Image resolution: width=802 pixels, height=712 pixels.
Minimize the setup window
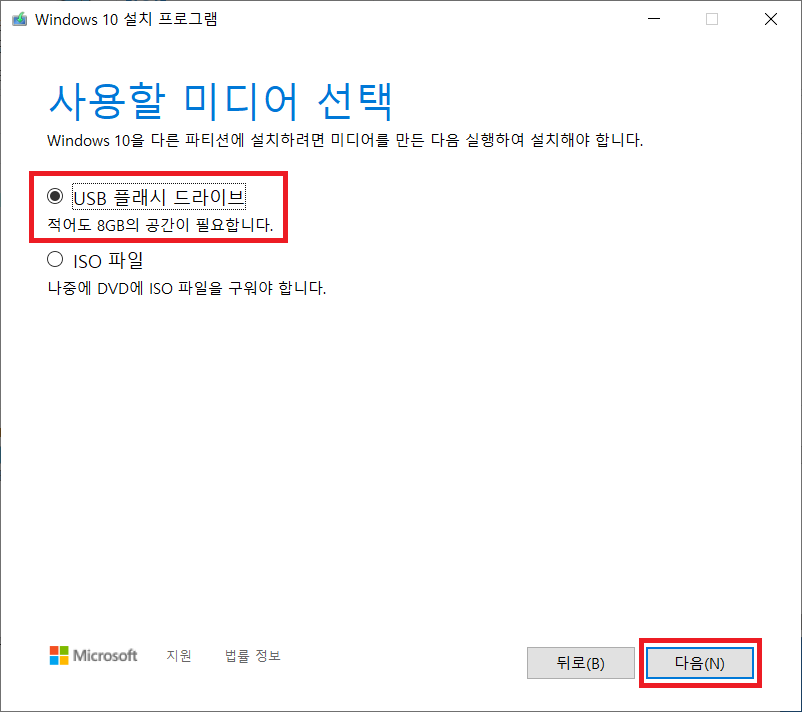(x=654, y=19)
